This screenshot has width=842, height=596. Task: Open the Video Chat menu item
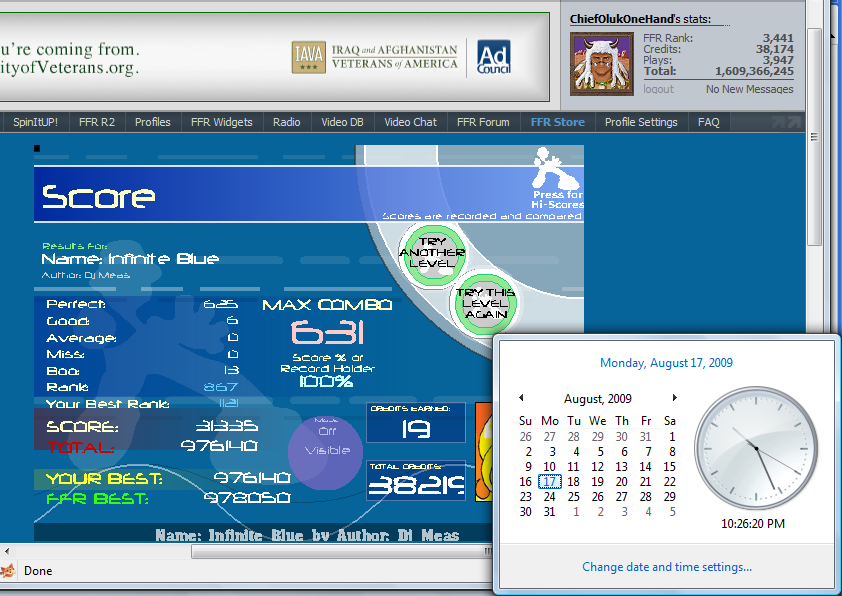[410, 122]
